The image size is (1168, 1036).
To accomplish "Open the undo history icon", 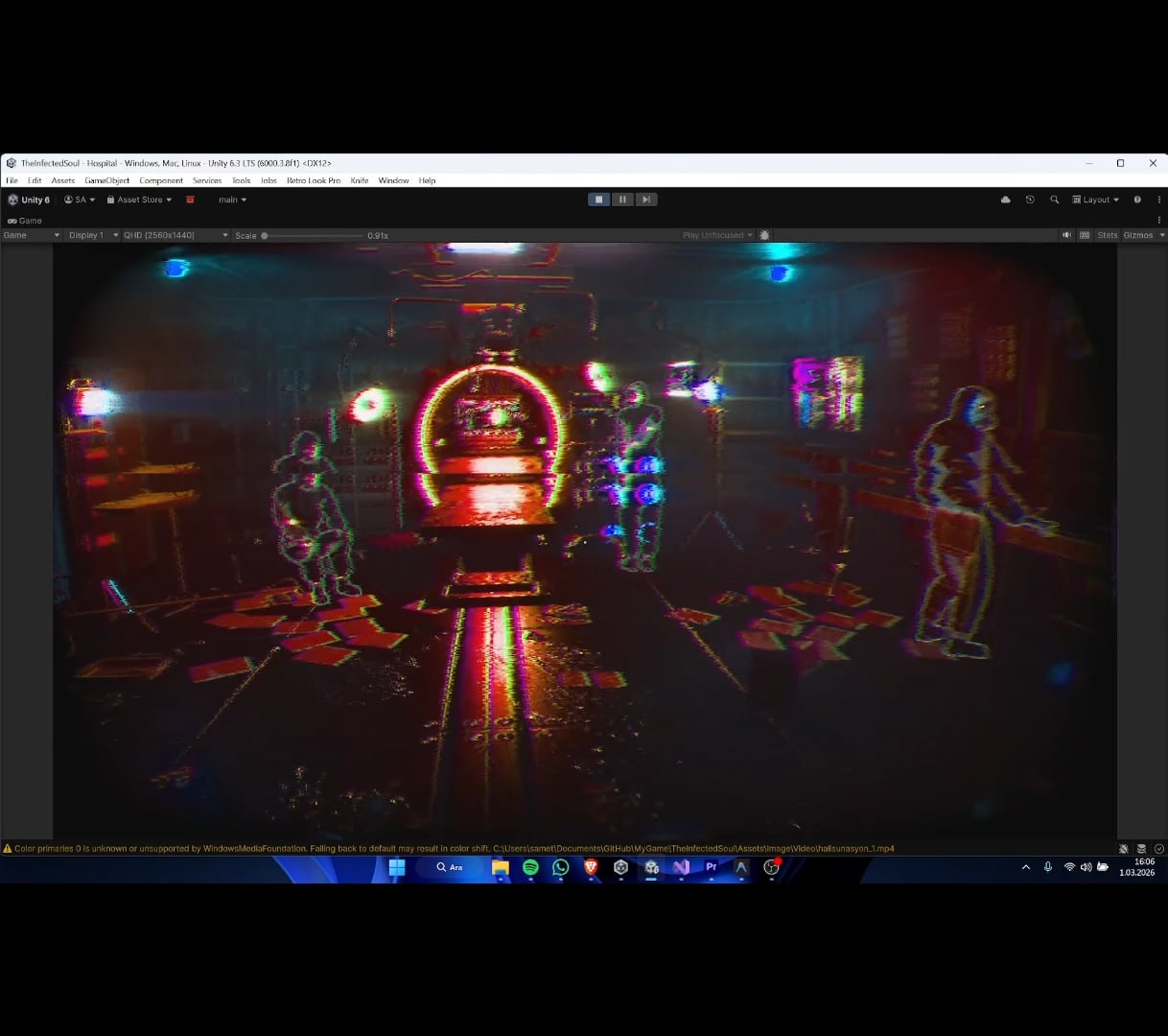I will coord(1030,200).
